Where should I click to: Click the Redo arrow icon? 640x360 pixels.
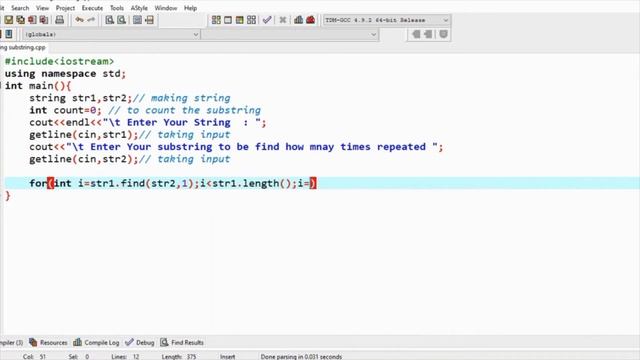click(91, 20)
